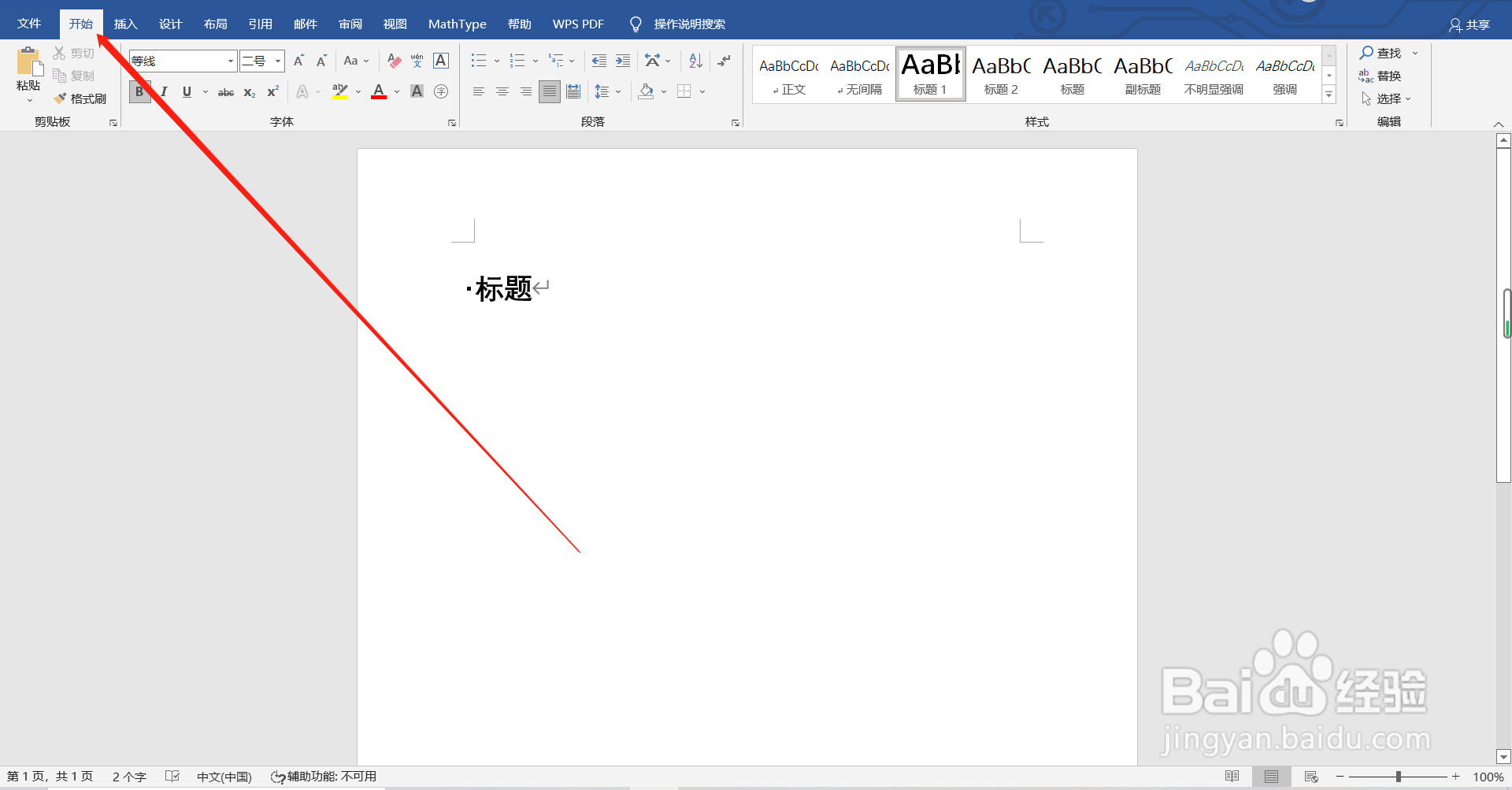Toggle Underline formatting

pos(187,91)
